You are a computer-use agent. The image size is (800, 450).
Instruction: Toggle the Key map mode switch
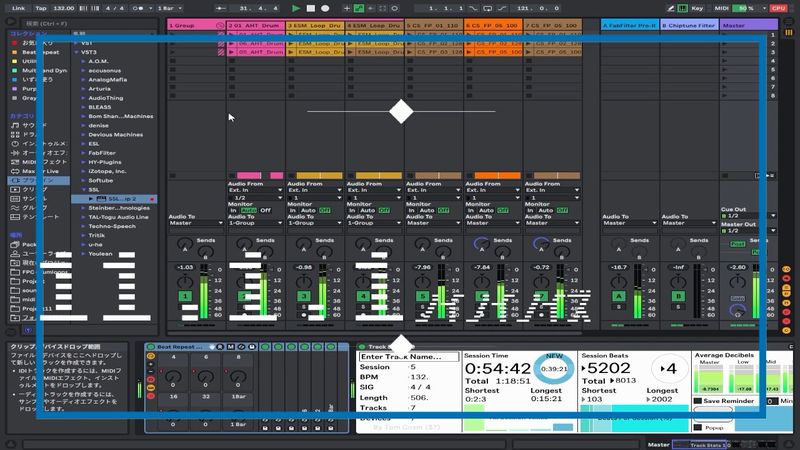tap(696, 8)
